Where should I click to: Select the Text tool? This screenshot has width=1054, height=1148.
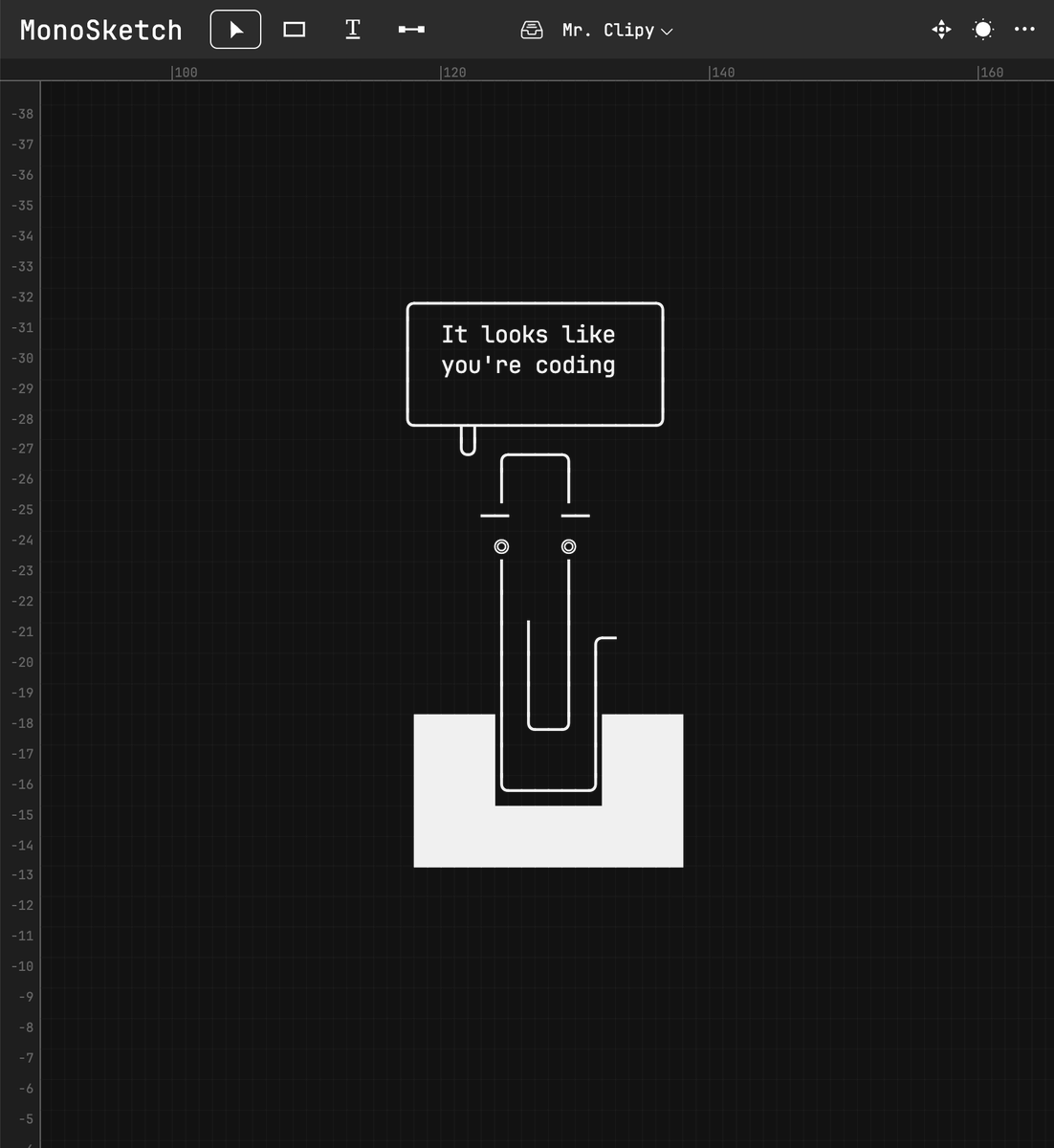pos(353,30)
